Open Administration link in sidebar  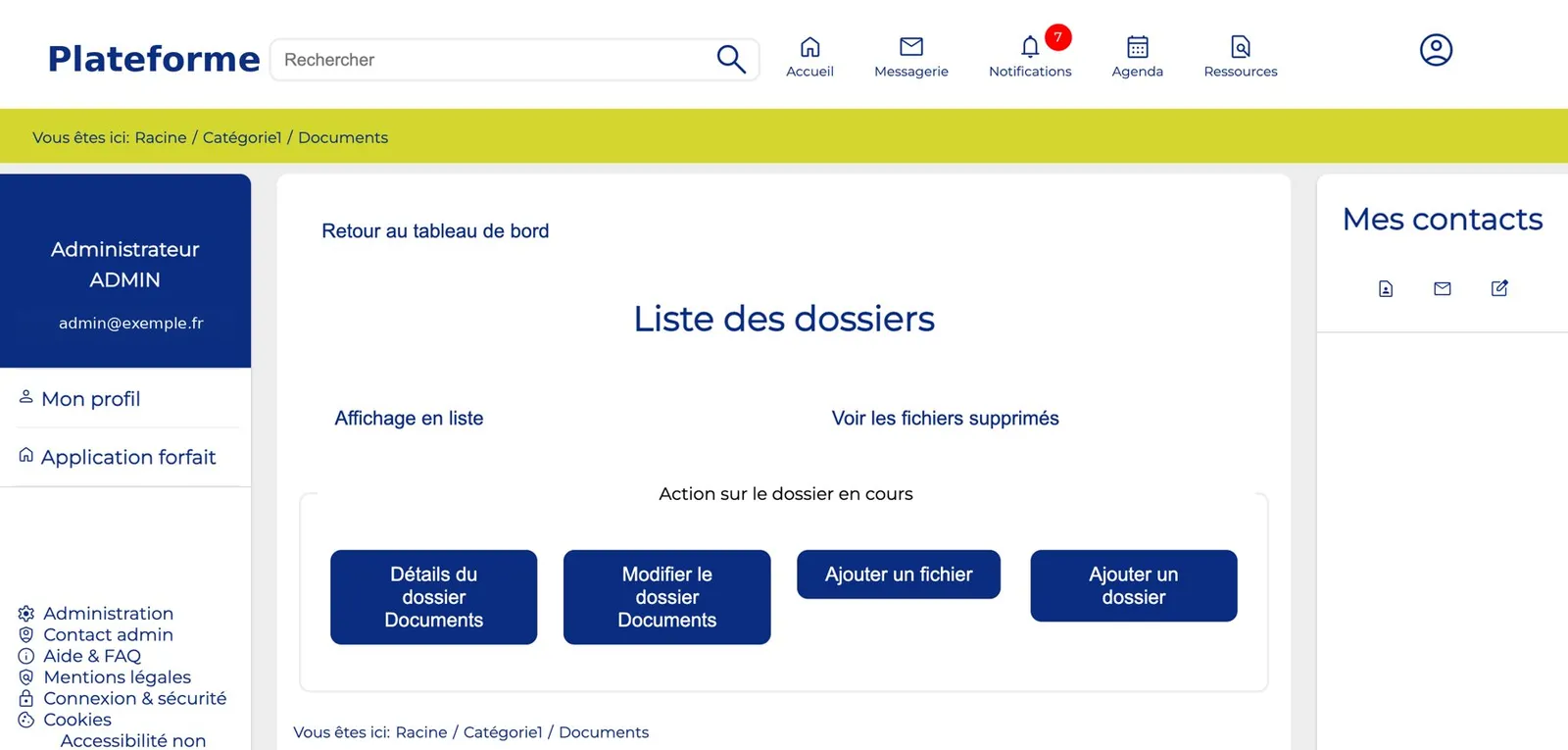point(108,614)
